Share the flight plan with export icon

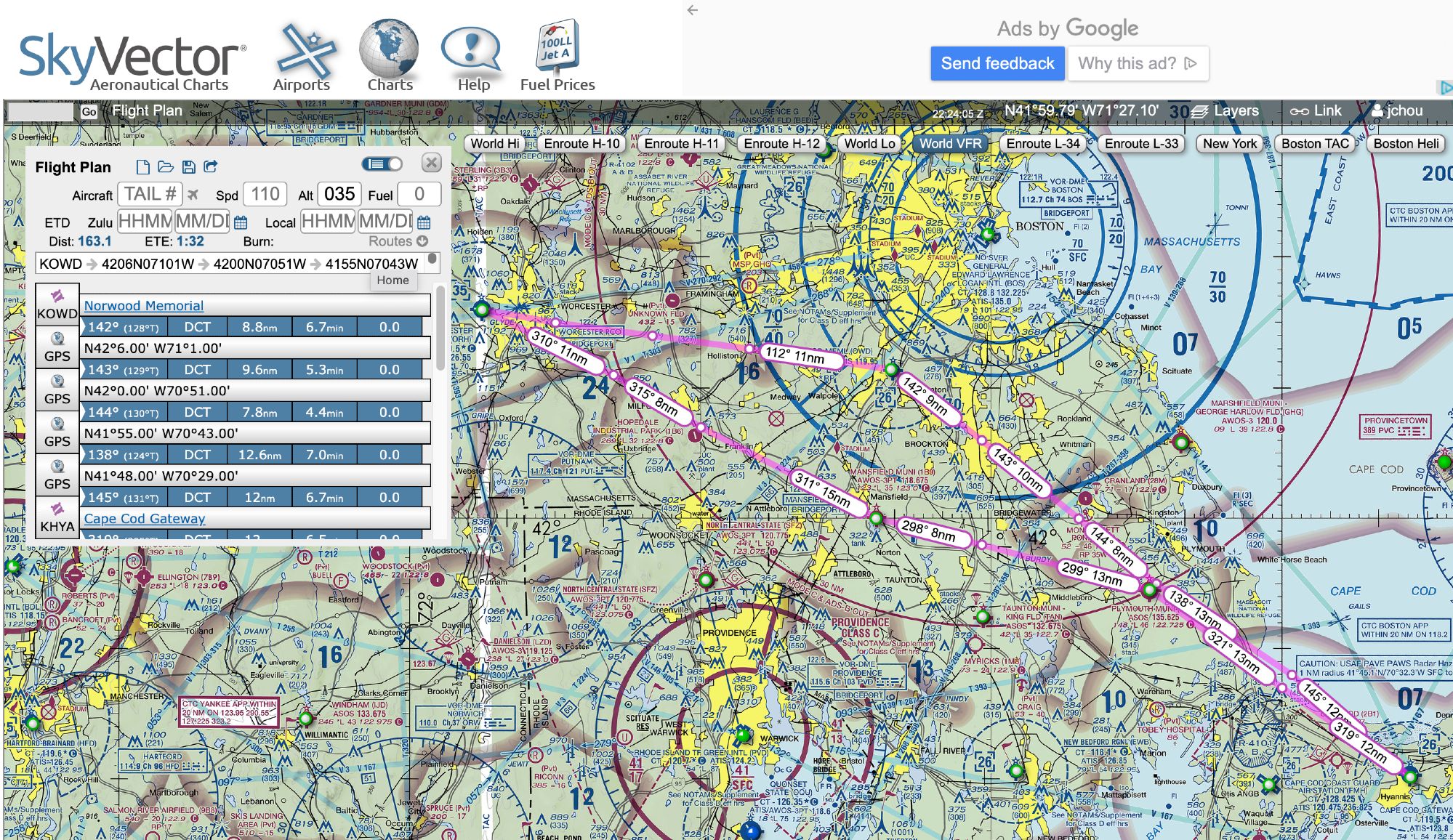211,167
